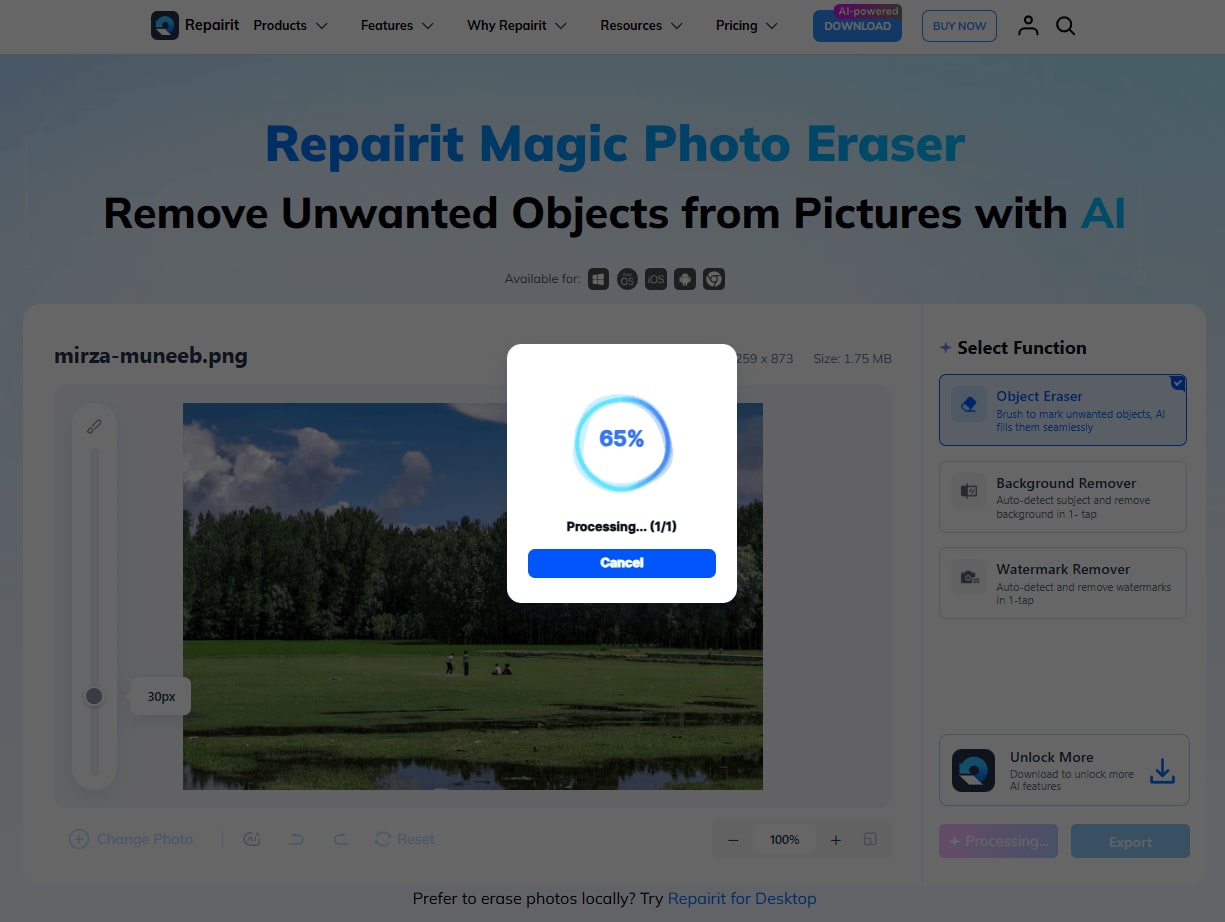Click the Watermark Remover icon
The image size is (1225, 922).
tap(969, 577)
